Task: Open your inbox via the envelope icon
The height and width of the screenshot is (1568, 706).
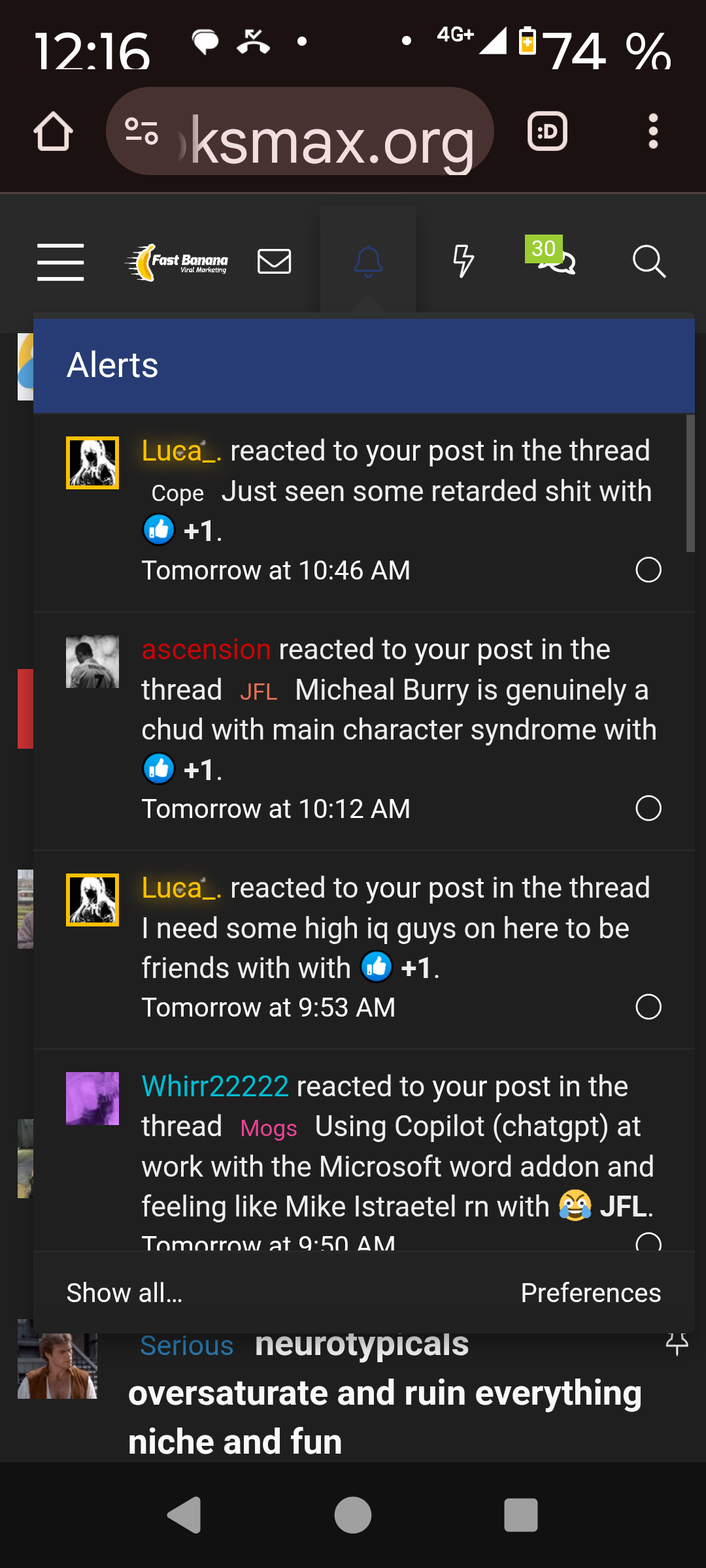Action: click(x=274, y=261)
